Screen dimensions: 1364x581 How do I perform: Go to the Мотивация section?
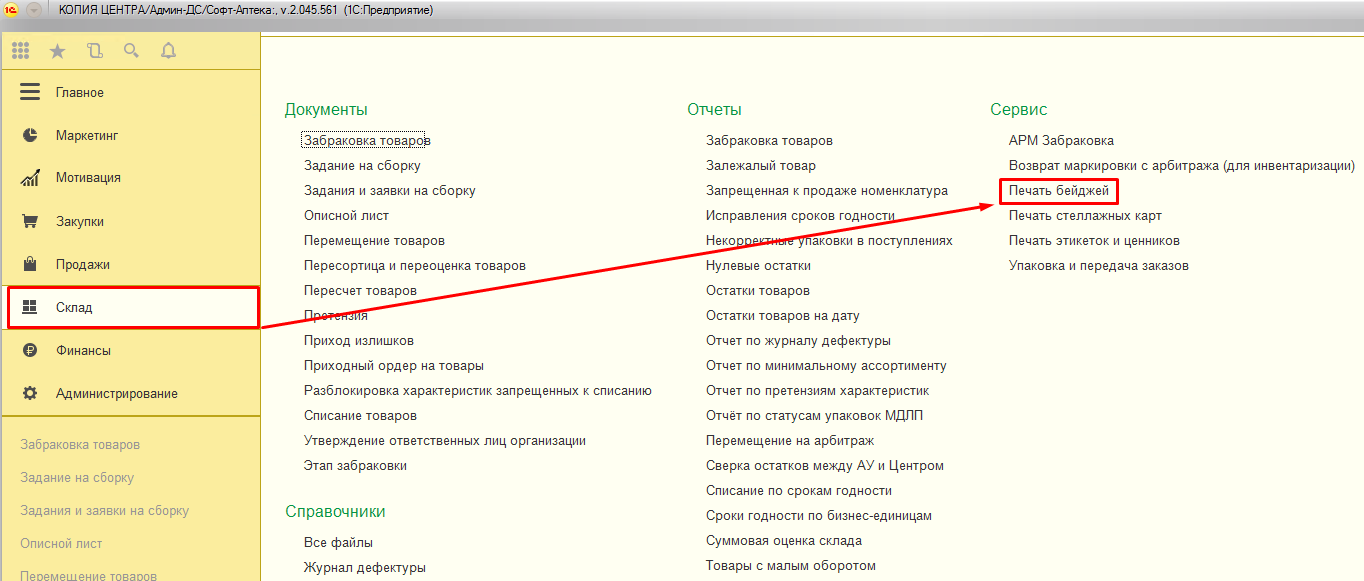click(x=88, y=178)
